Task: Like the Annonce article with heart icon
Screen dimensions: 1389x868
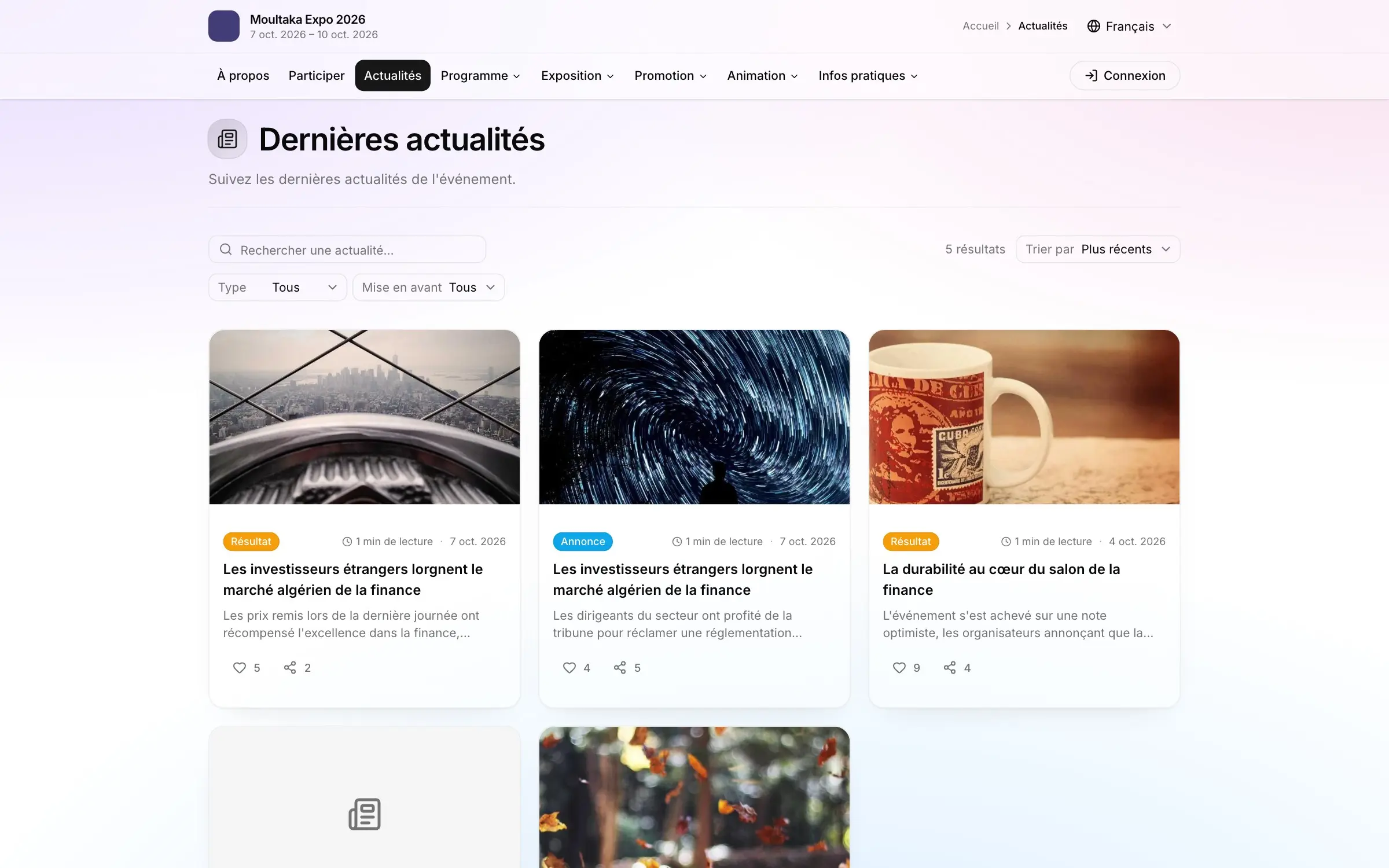Action: (569, 667)
